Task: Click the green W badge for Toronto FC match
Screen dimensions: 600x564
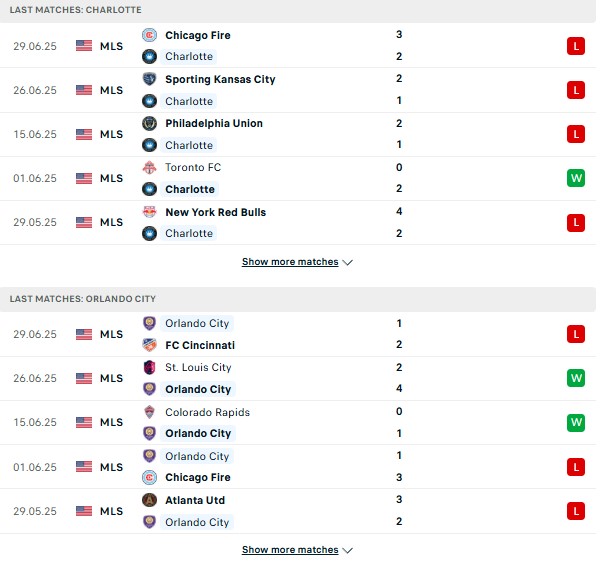Action: 575,179
